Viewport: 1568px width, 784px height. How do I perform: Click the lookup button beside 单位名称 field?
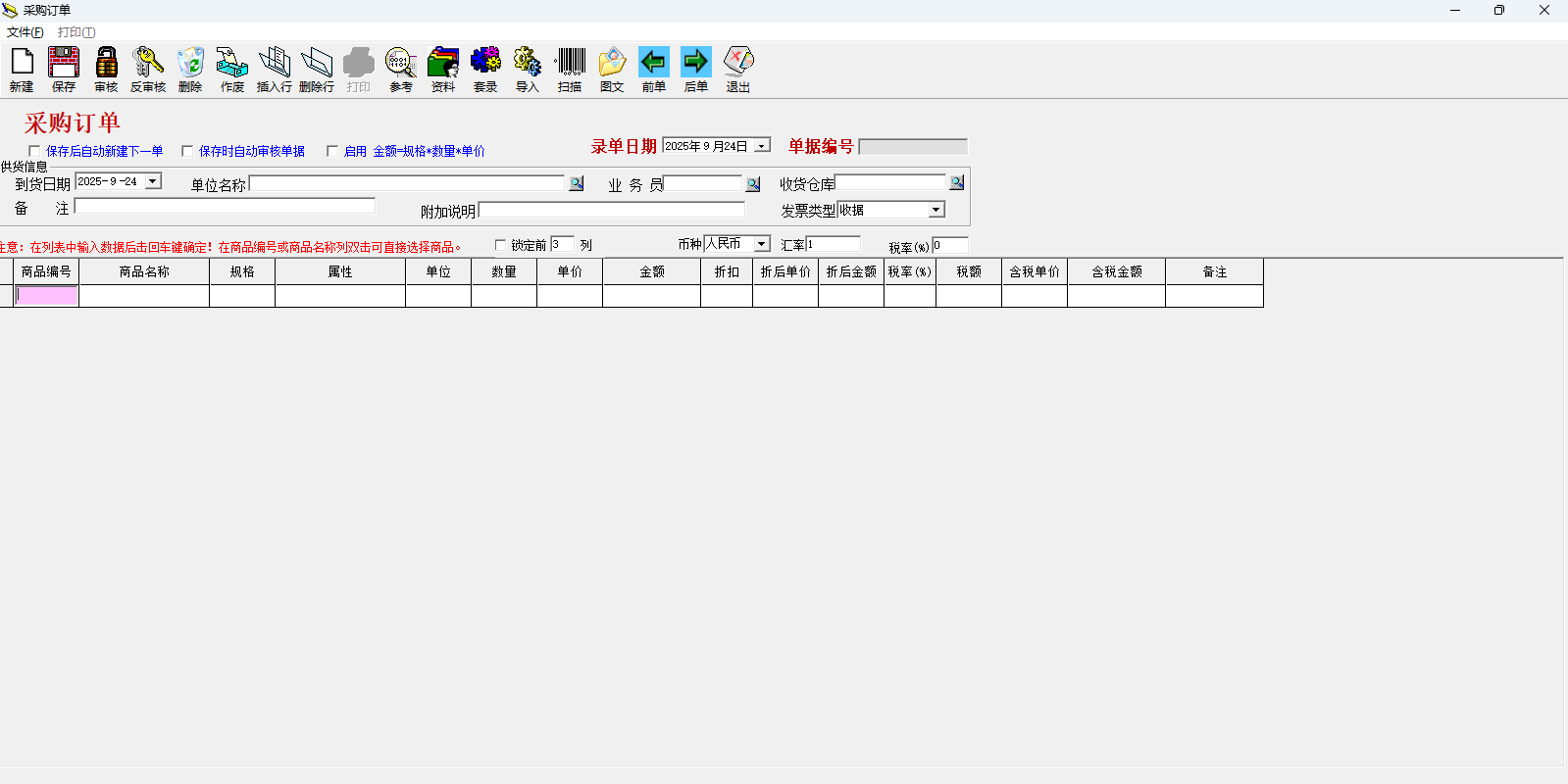click(x=577, y=183)
